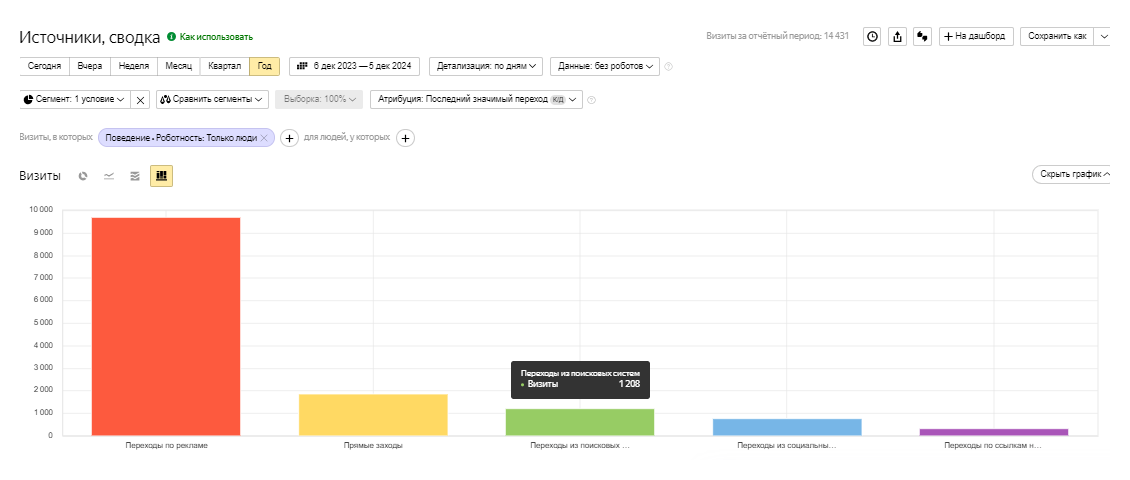Add a people condition with plus button
The image size is (1130, 480).
pyautogui.click(x=406, y=138)
